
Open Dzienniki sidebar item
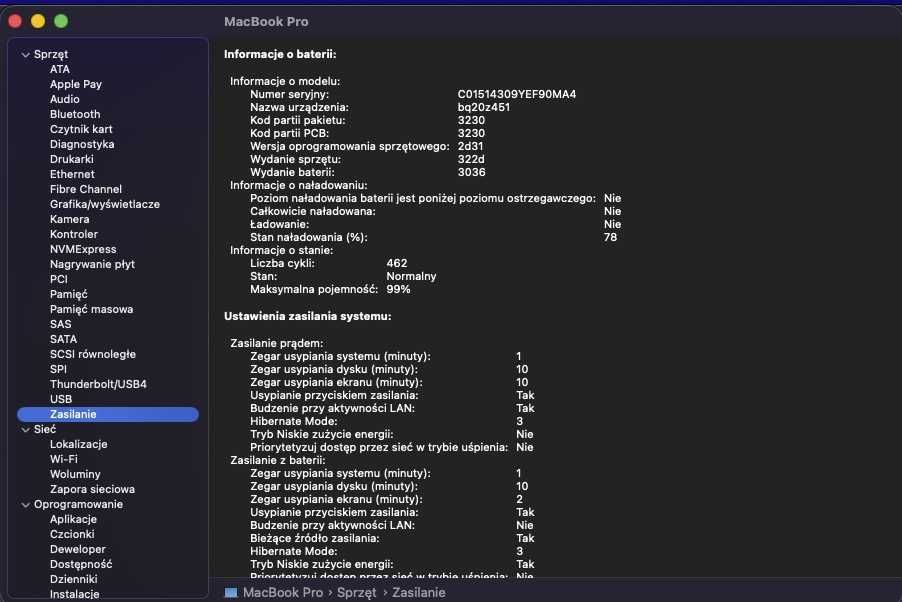[x=74, y=579]
